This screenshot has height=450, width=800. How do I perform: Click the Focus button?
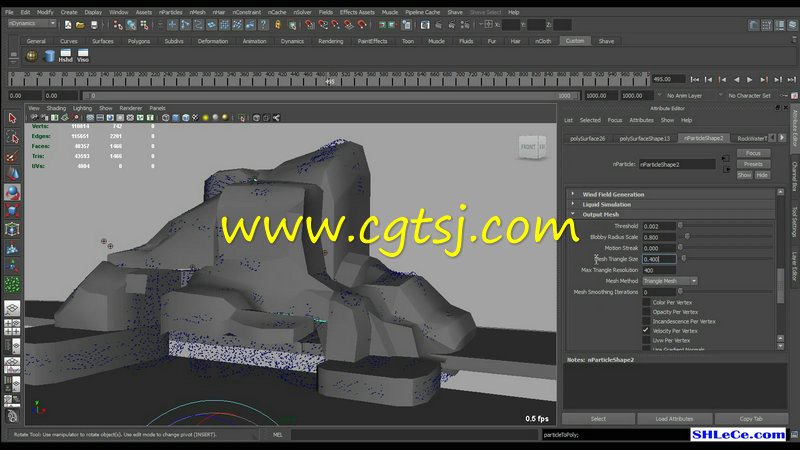753,153
